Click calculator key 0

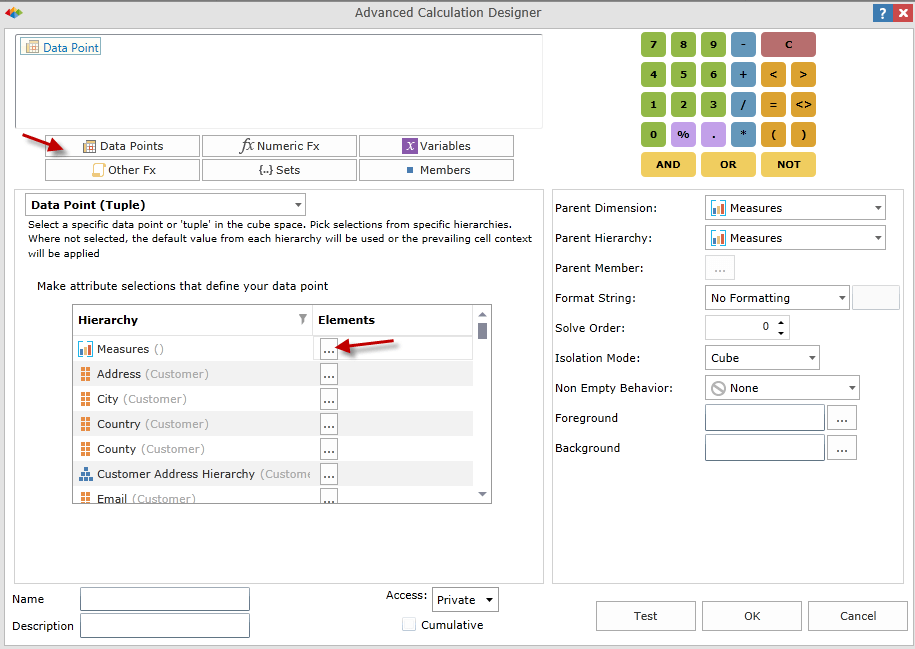[x=653, y=135]
